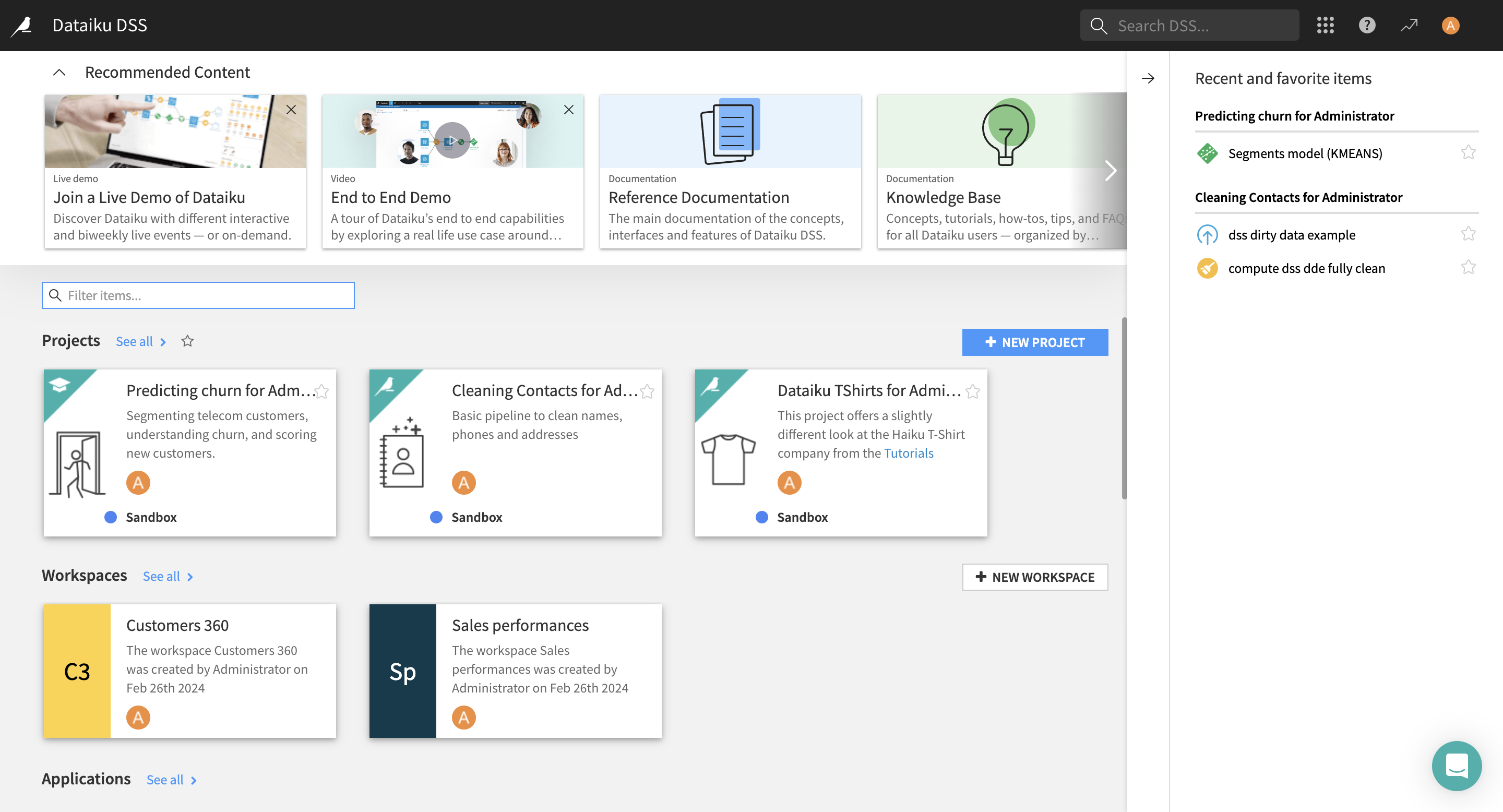Click the owner avatar on Predicting churn card
Viewport: 1503px width, 812px height.
point(138,482)
